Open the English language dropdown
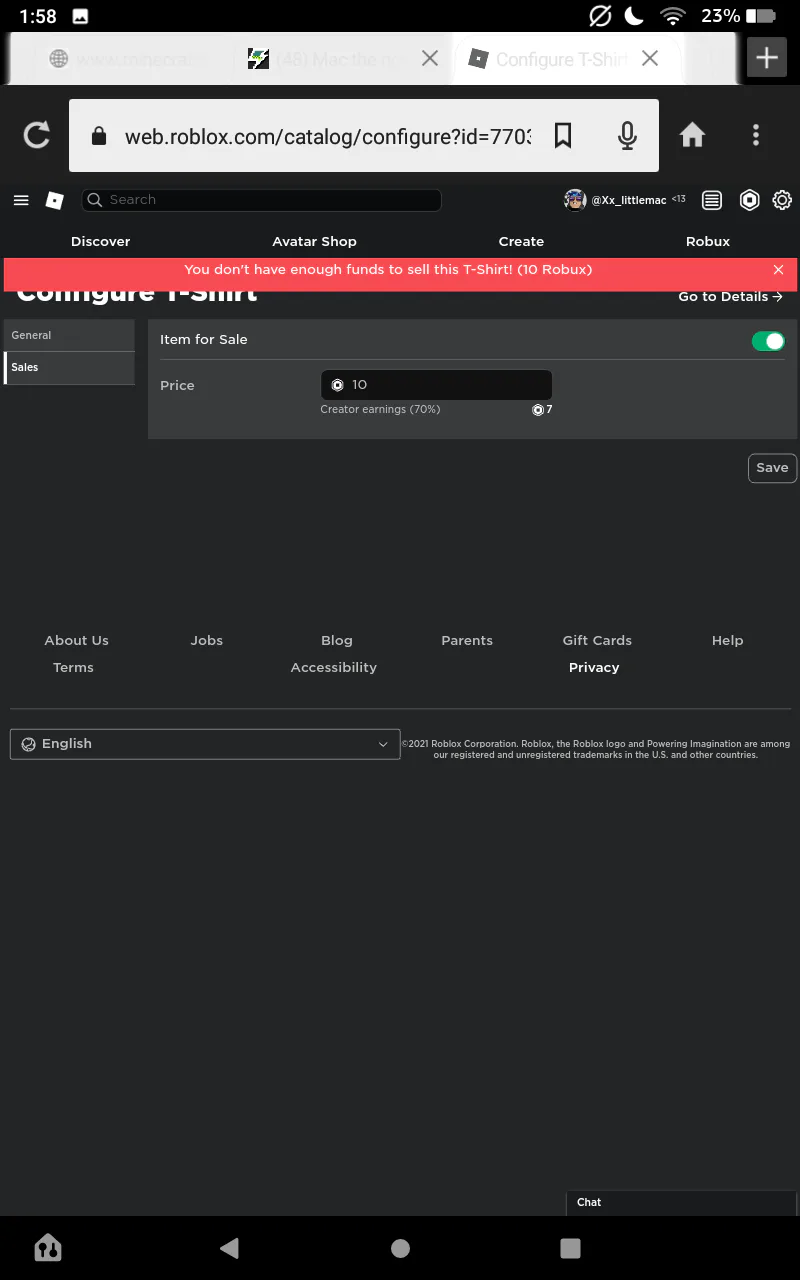The image size is (800, 1280). (205, 744)
